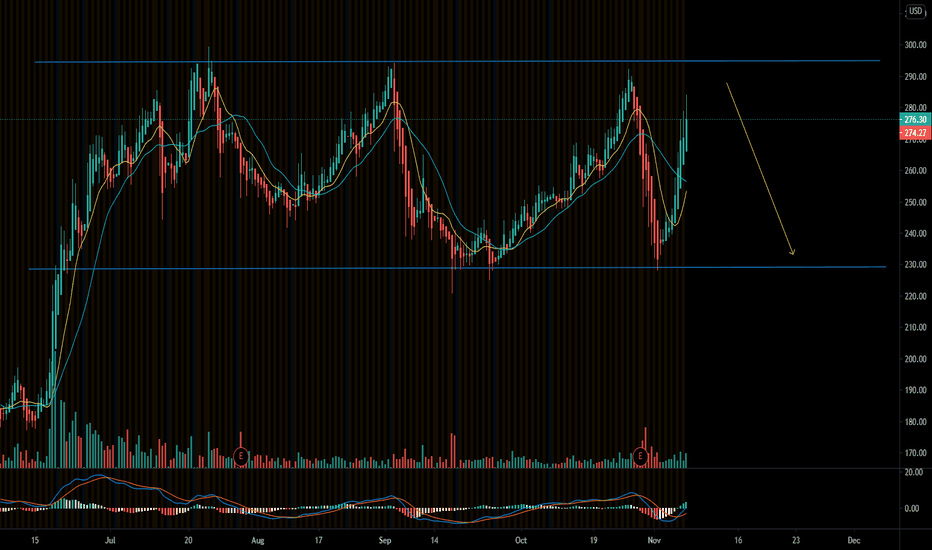
Task: Click the 14 date label on time axis
Action: 434,540
